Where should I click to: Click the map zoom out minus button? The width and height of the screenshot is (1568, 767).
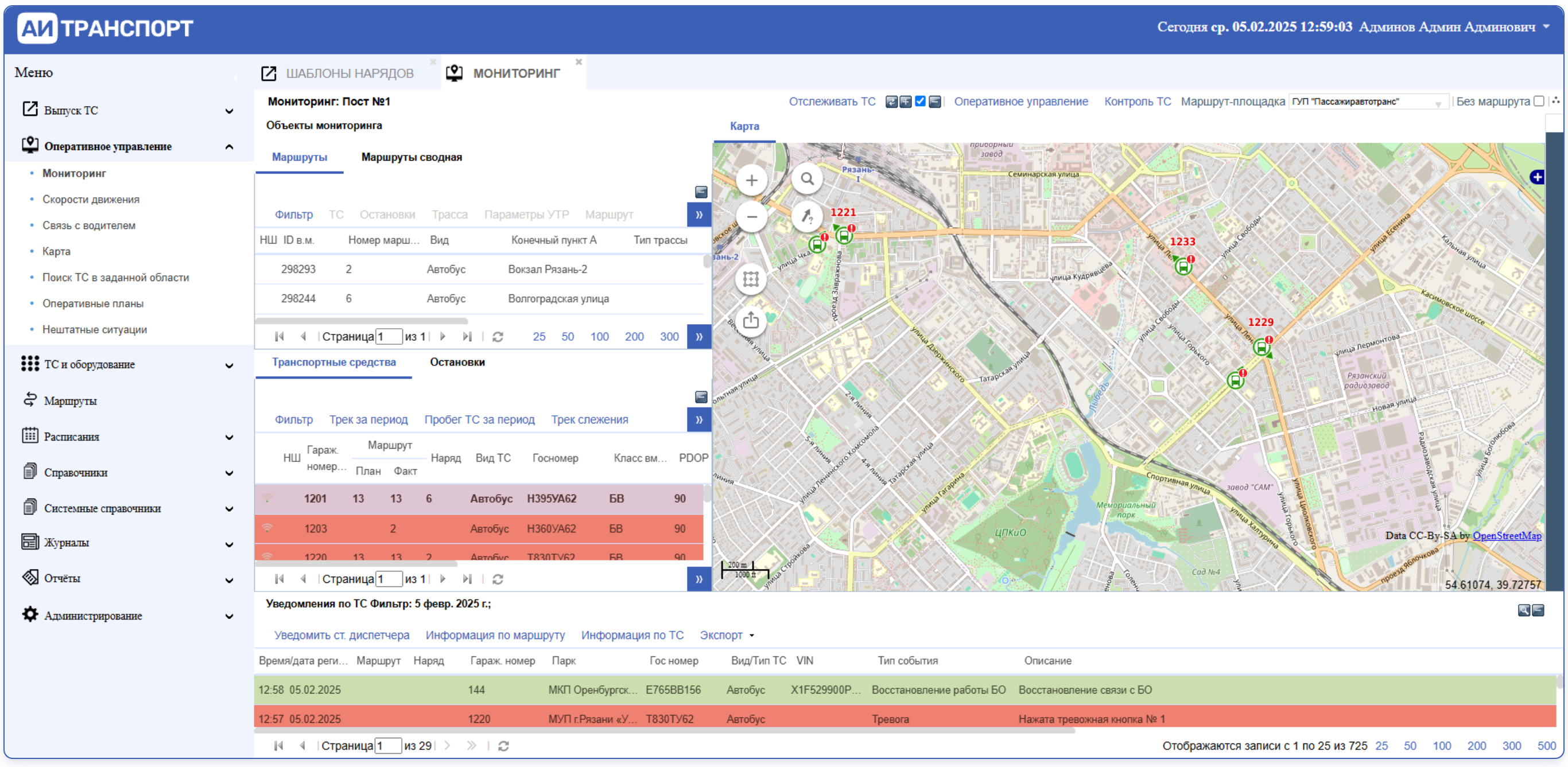click(751, 217)
